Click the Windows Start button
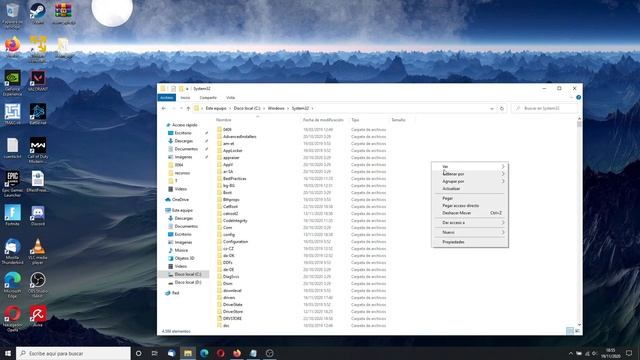Viewport: 640px width, 360px height. click(8, 353)
